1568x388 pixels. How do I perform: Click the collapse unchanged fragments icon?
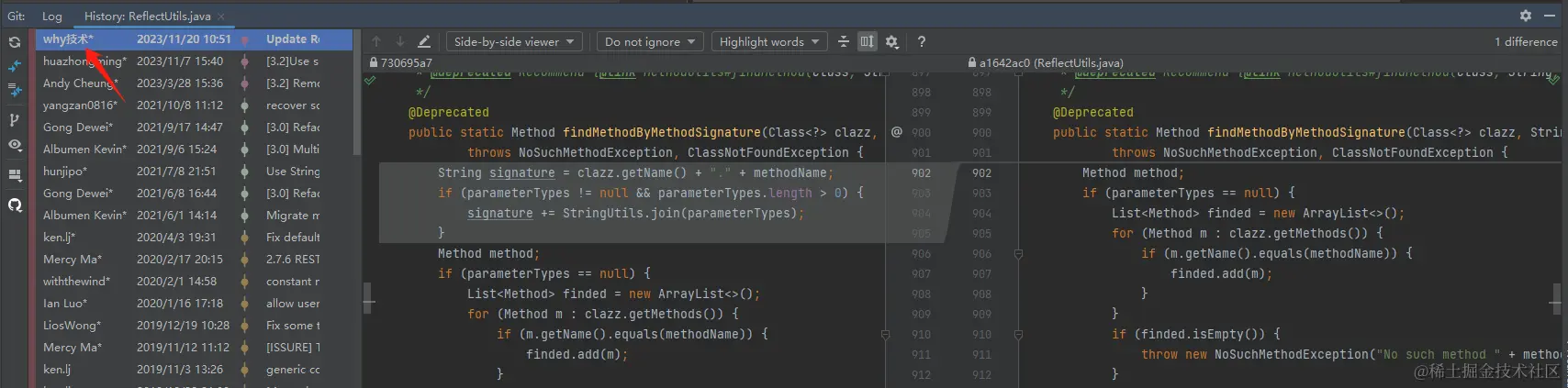pos(844,41)
